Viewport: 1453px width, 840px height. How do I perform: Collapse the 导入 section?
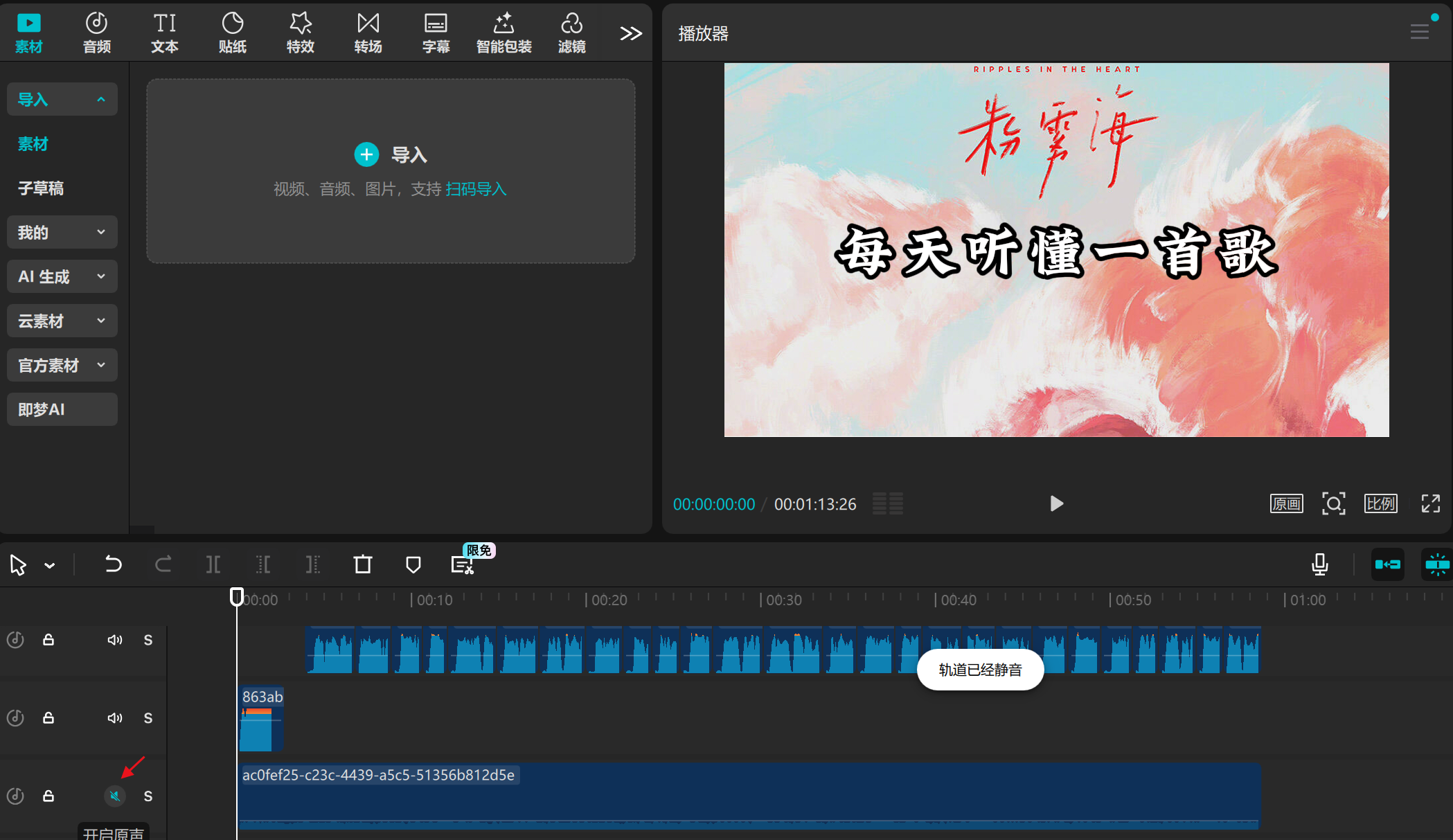pyautogui.click(x=62, y=99)
